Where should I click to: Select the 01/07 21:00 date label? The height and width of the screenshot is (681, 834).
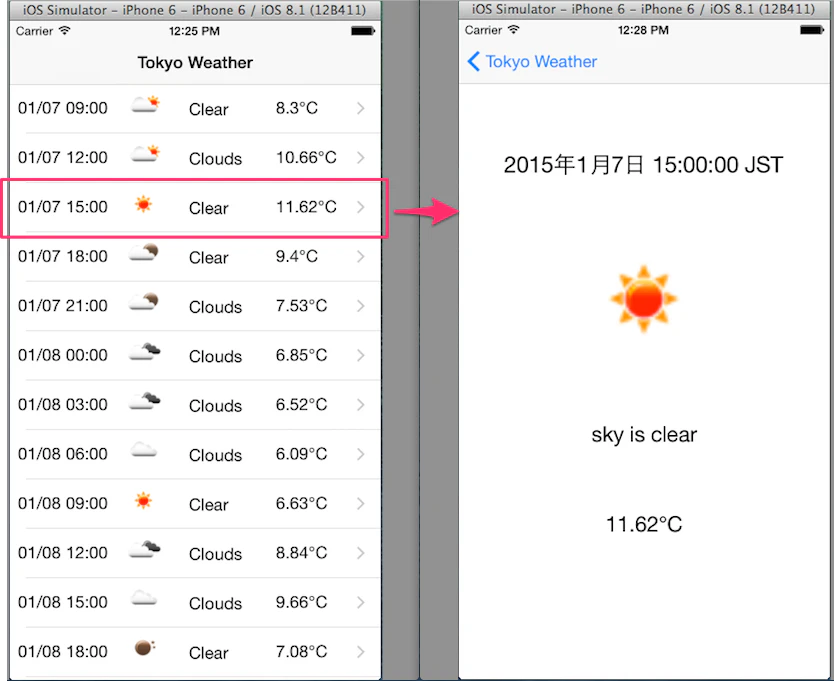63,306
